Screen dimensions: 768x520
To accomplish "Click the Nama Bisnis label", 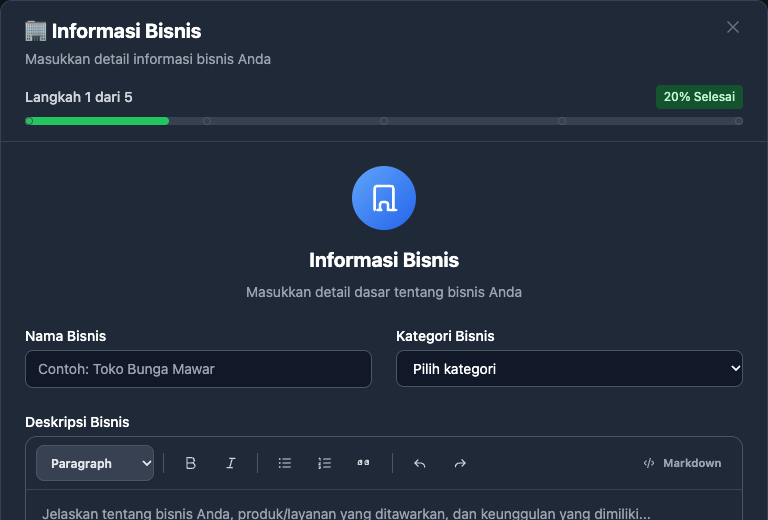I will 66,336.
